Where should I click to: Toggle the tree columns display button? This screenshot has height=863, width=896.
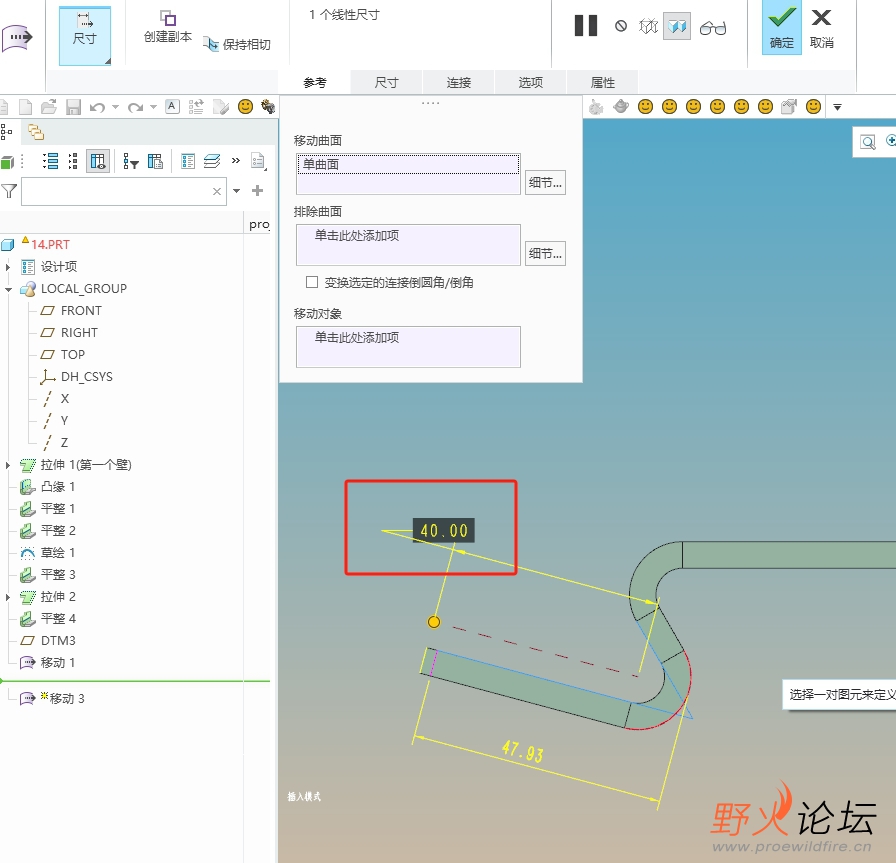point(98,161)
